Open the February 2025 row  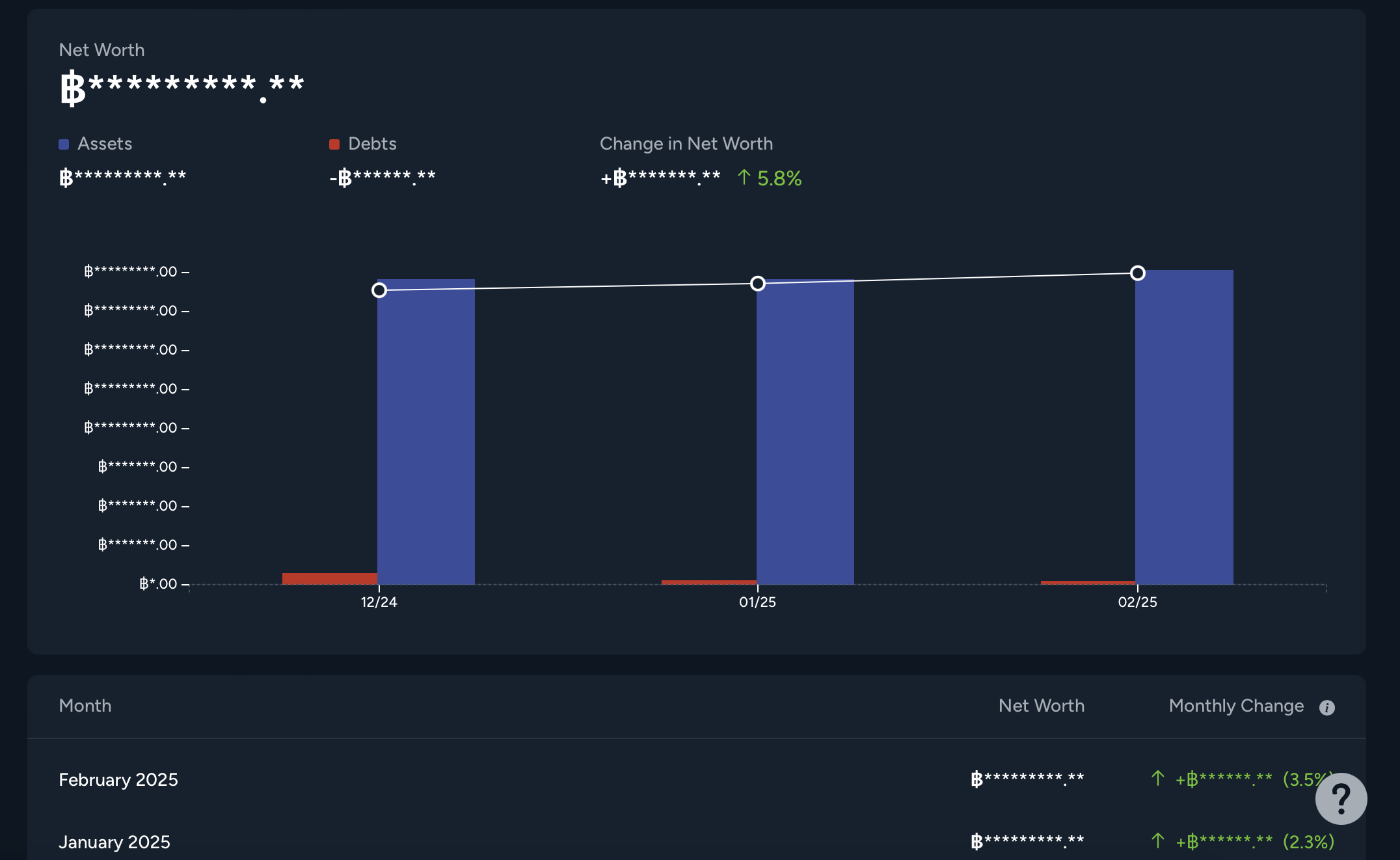[x=696, y=779]
